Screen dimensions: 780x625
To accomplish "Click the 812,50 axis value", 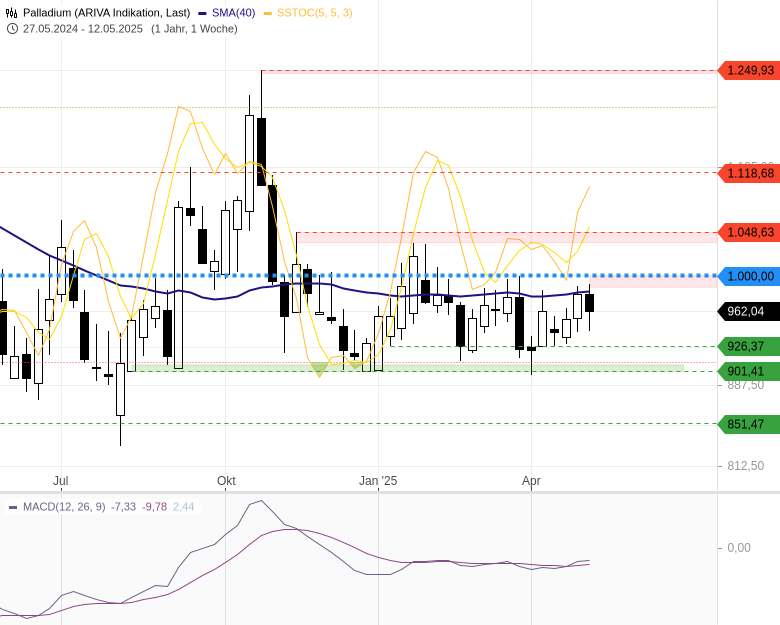I will pyautogui.click(x=746, y=466).
